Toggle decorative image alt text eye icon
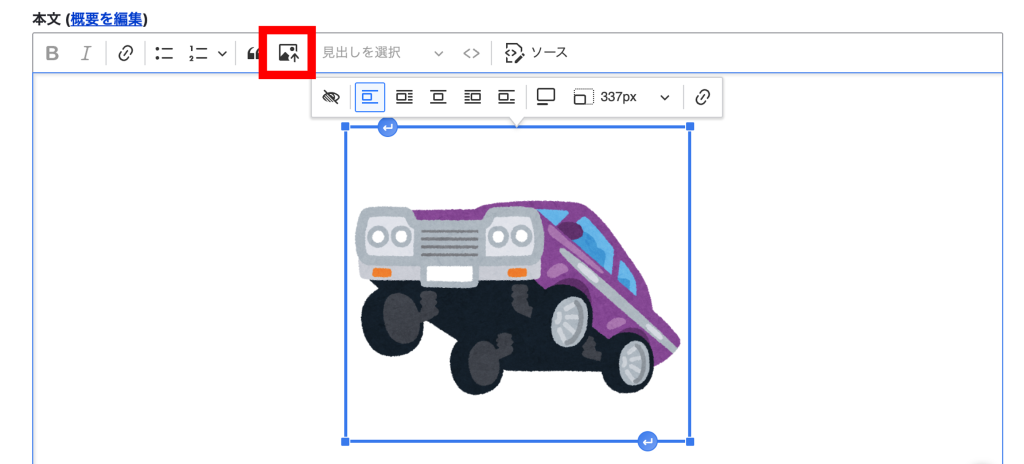This screenshot has width=1024, height=464. coord(332,97)
